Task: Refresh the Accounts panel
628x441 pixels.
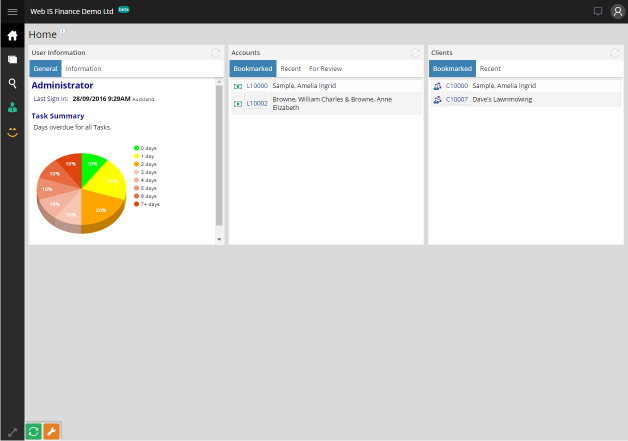Action: (x=415, y=52)
